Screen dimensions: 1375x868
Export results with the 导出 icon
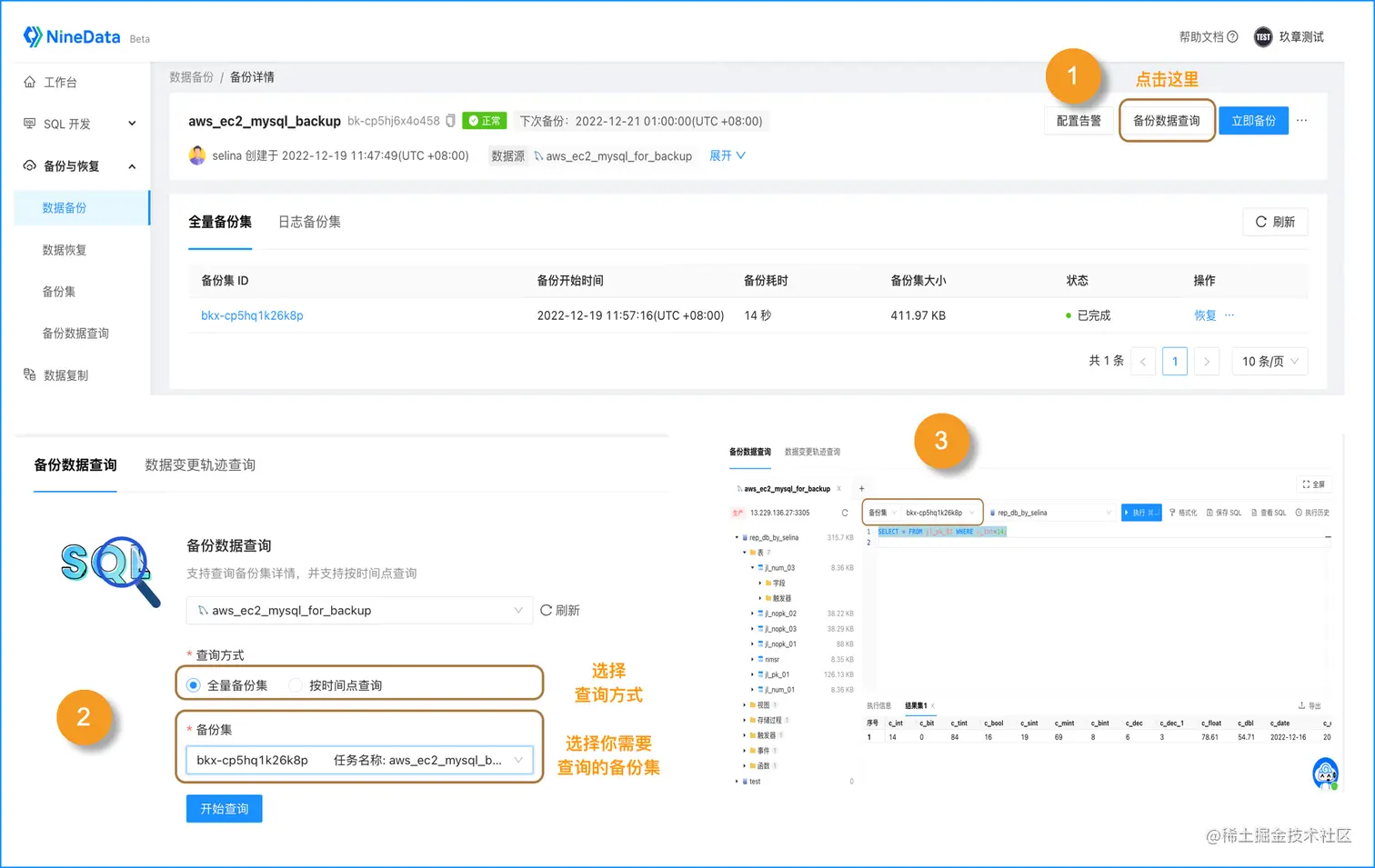(x=1310, y=704)
